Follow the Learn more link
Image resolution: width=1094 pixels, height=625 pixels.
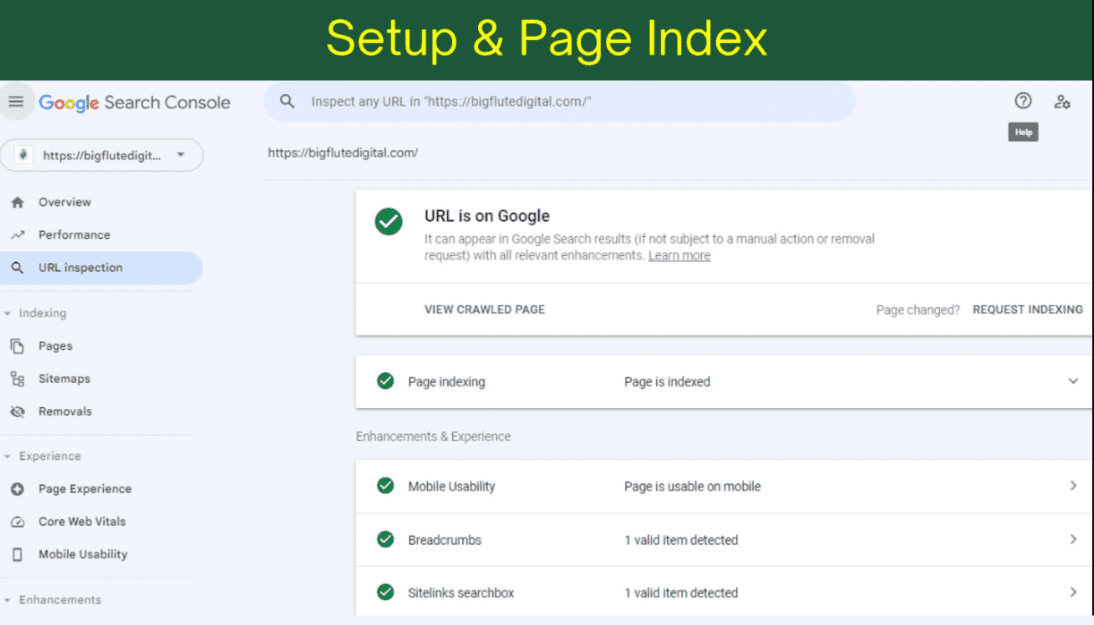tap(679, 256)
